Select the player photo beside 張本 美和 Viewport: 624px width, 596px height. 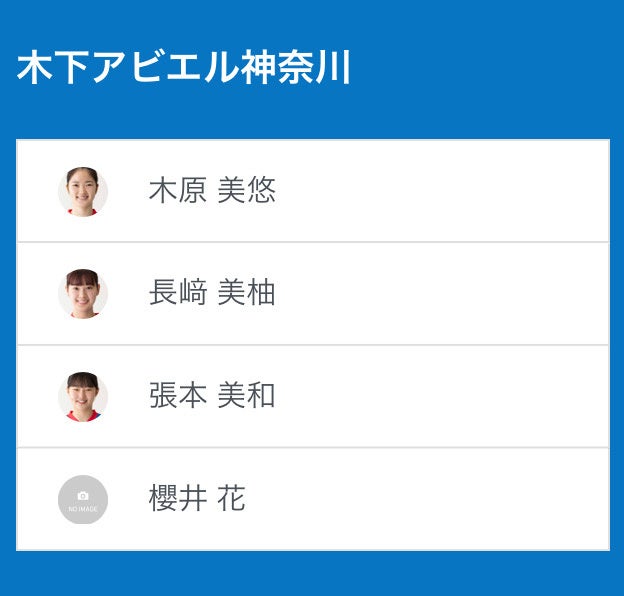pos(83,397)
